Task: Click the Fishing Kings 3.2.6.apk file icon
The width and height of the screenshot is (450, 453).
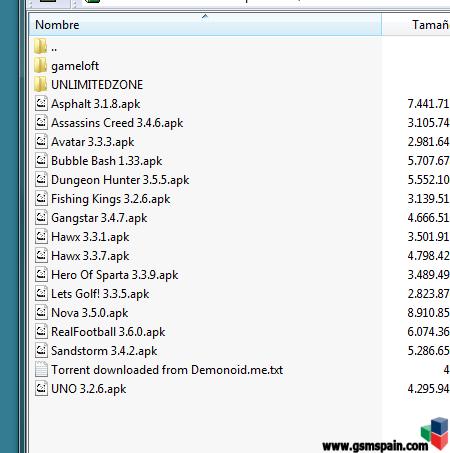Action: pos(41,198)
